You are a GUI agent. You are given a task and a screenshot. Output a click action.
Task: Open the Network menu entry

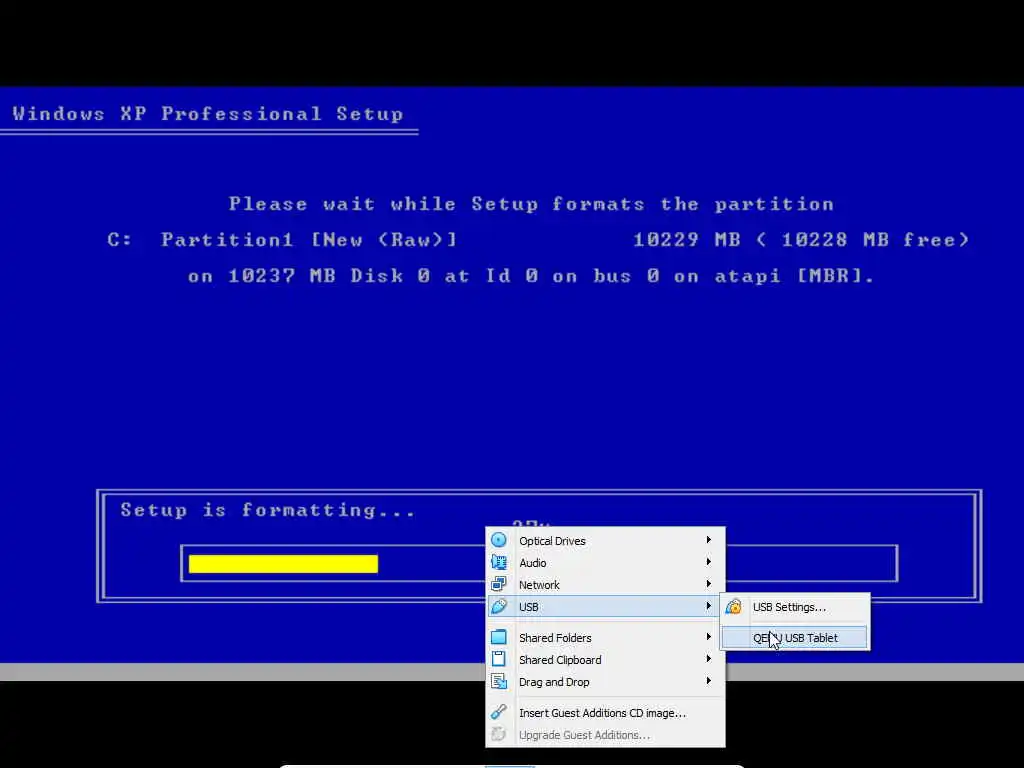click(605, 585)
